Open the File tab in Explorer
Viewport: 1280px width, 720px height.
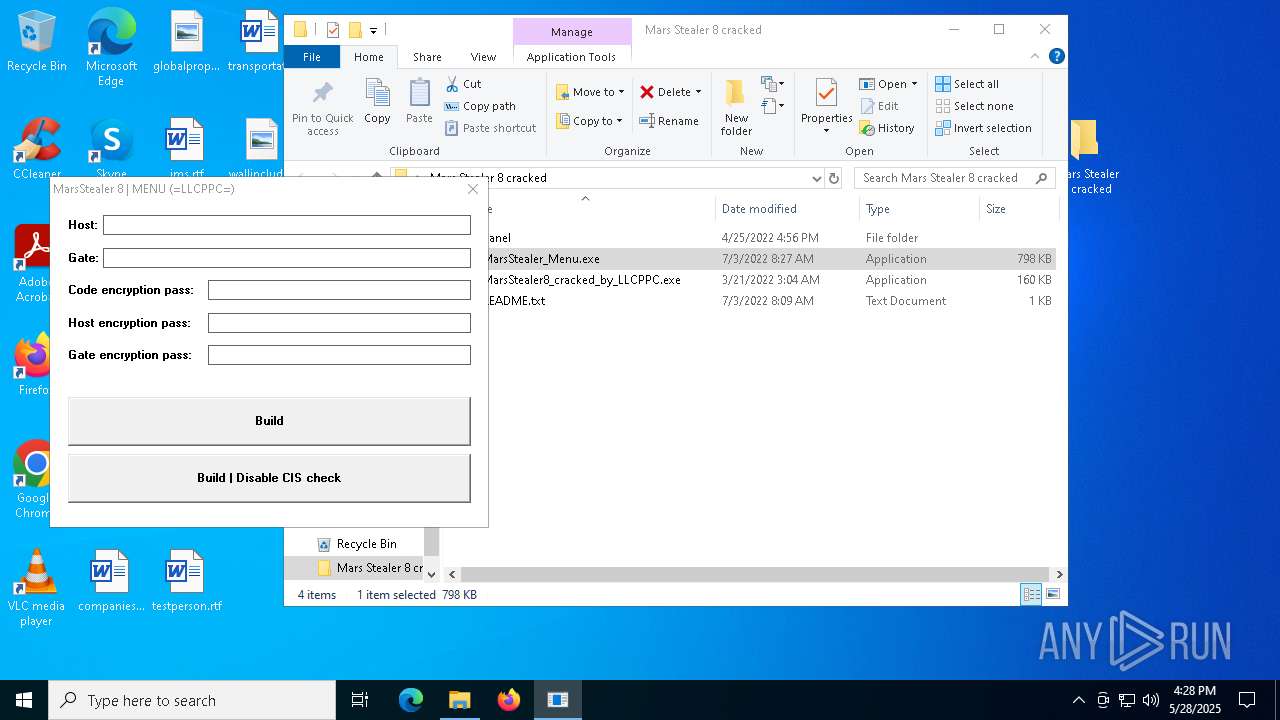coord(312,57)
